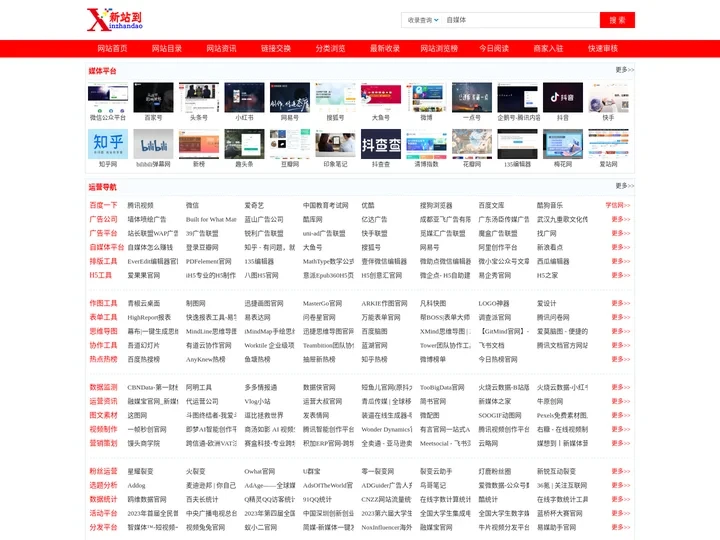This screenshot has height=540, width=720.
Task: Open the 梅花网 site thumbnail
Action: click(x=562, y=144)
